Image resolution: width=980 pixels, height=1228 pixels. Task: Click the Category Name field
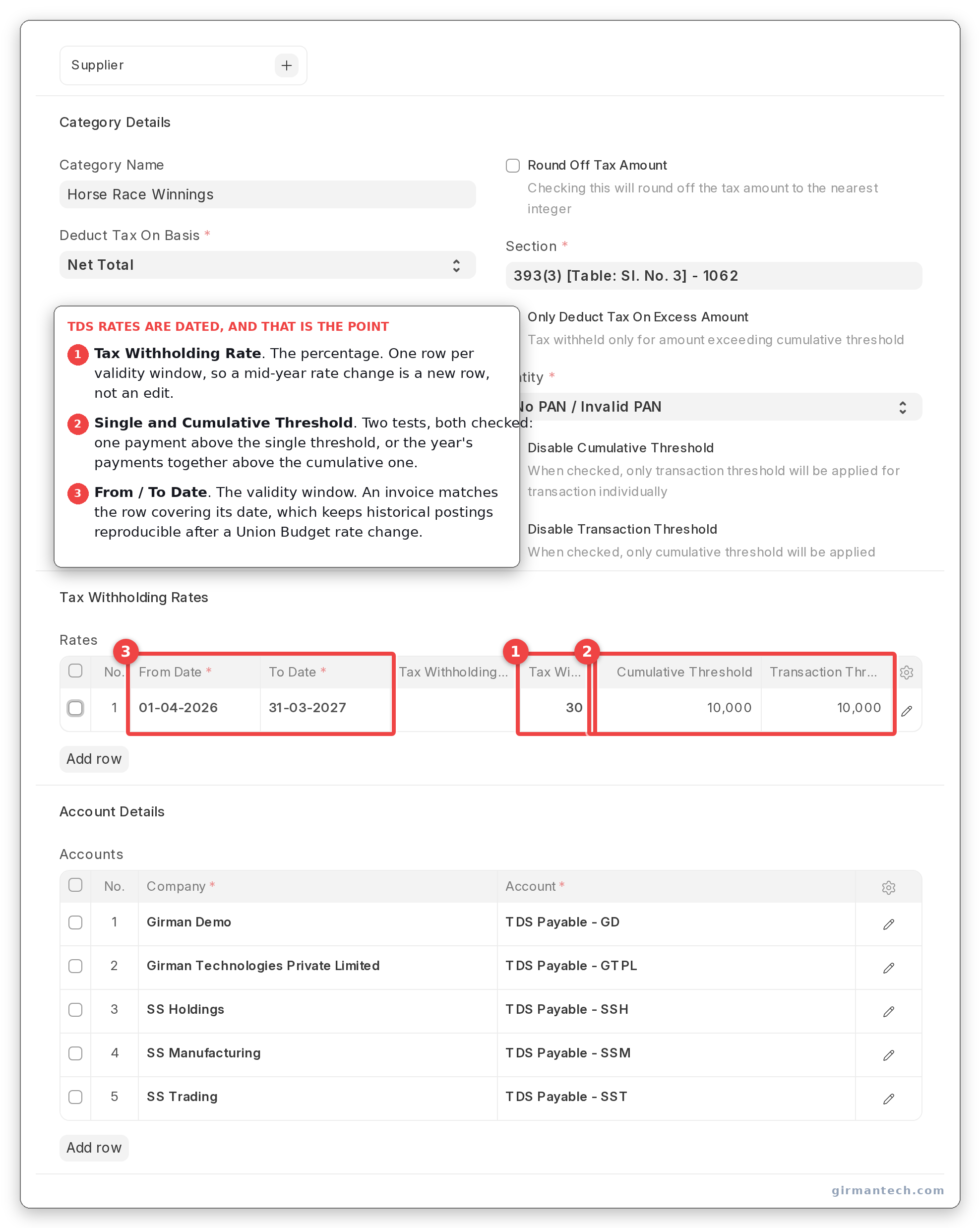tap(268, 195)
